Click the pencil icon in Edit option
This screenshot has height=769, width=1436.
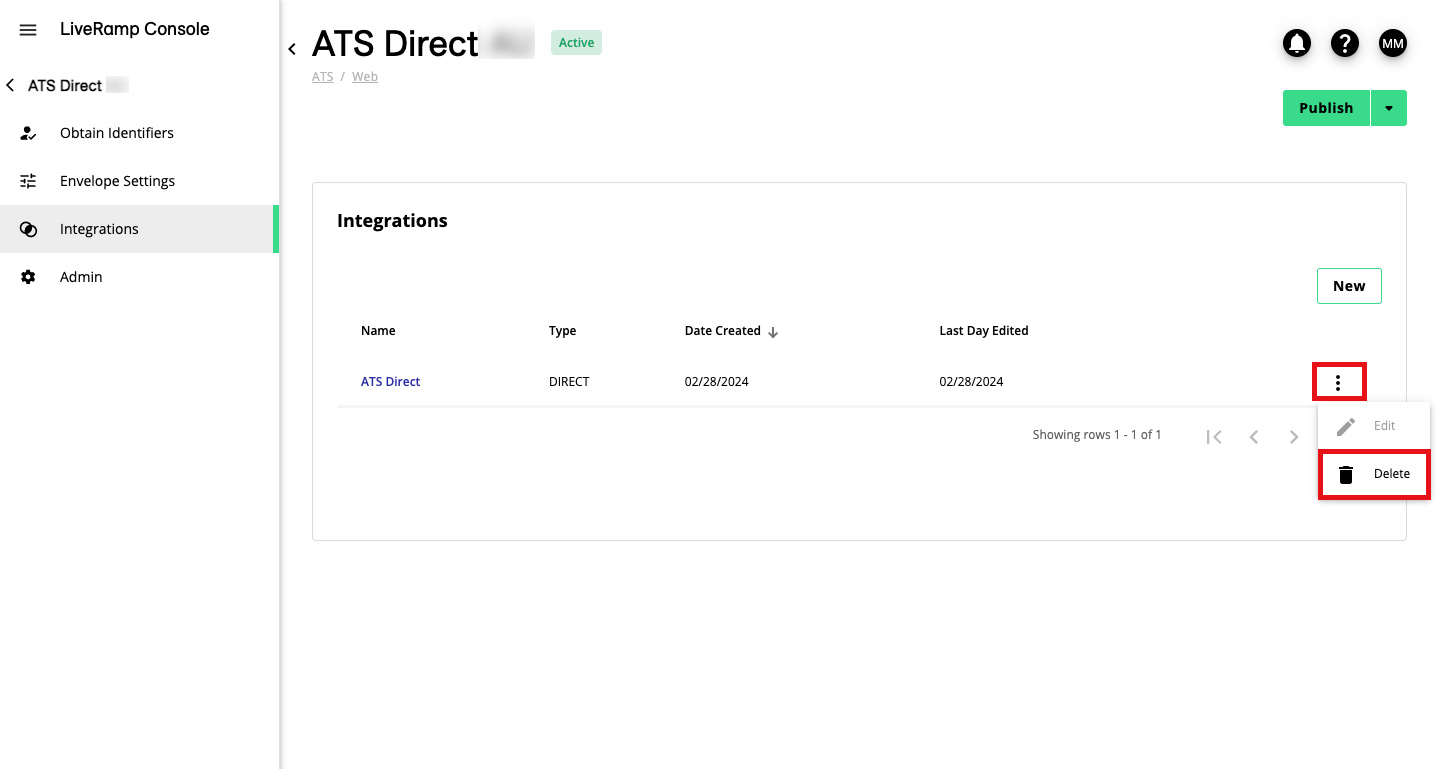tap(1346, 426)
